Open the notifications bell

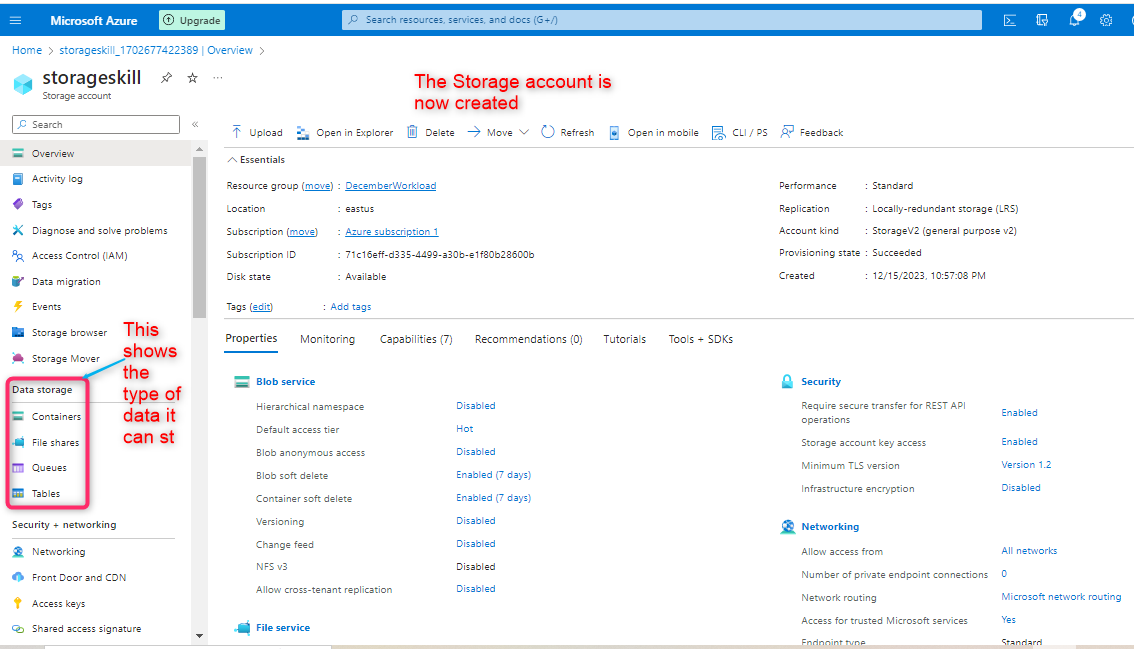1075,20
